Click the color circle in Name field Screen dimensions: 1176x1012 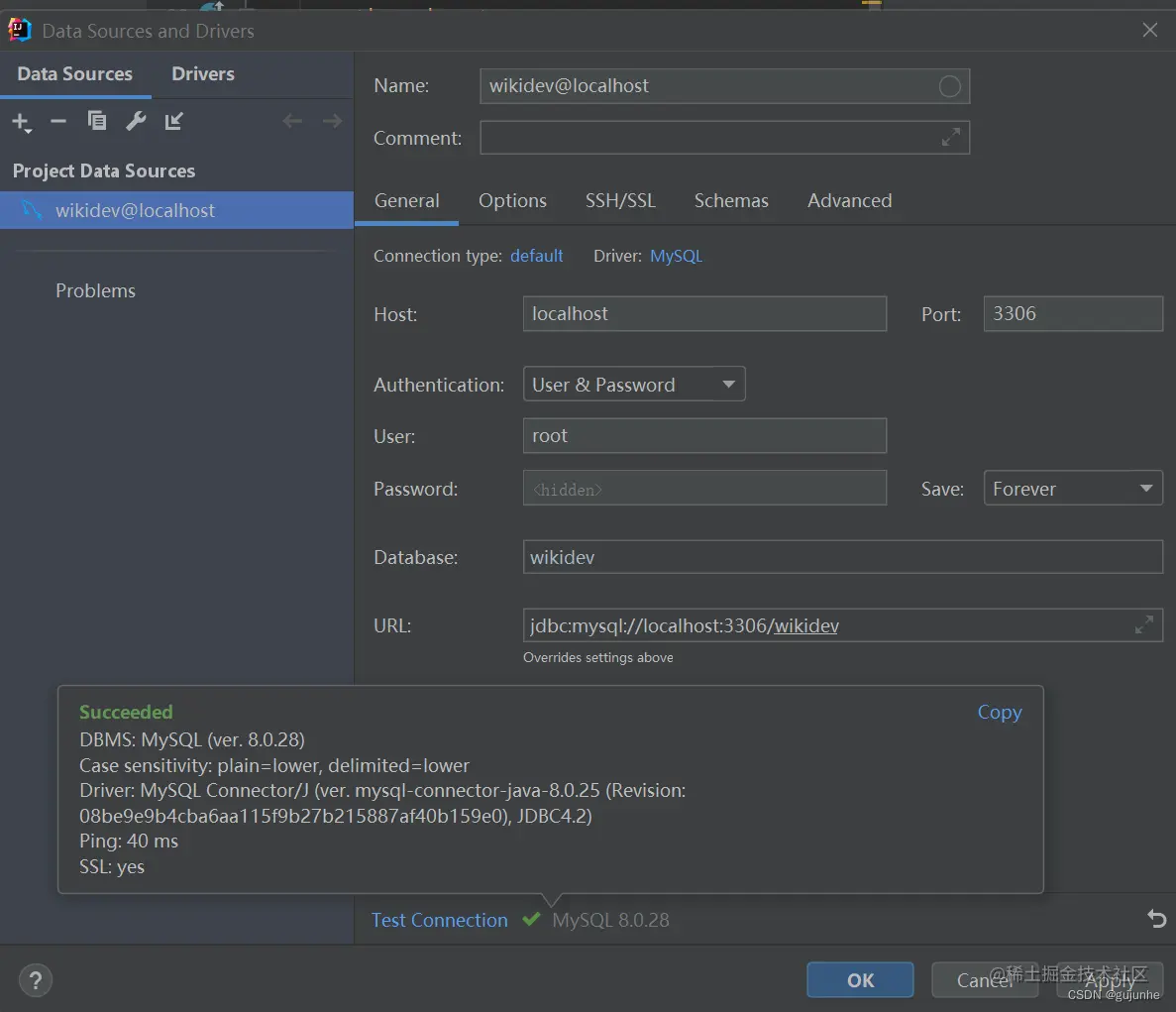click(x=949, y=86)
